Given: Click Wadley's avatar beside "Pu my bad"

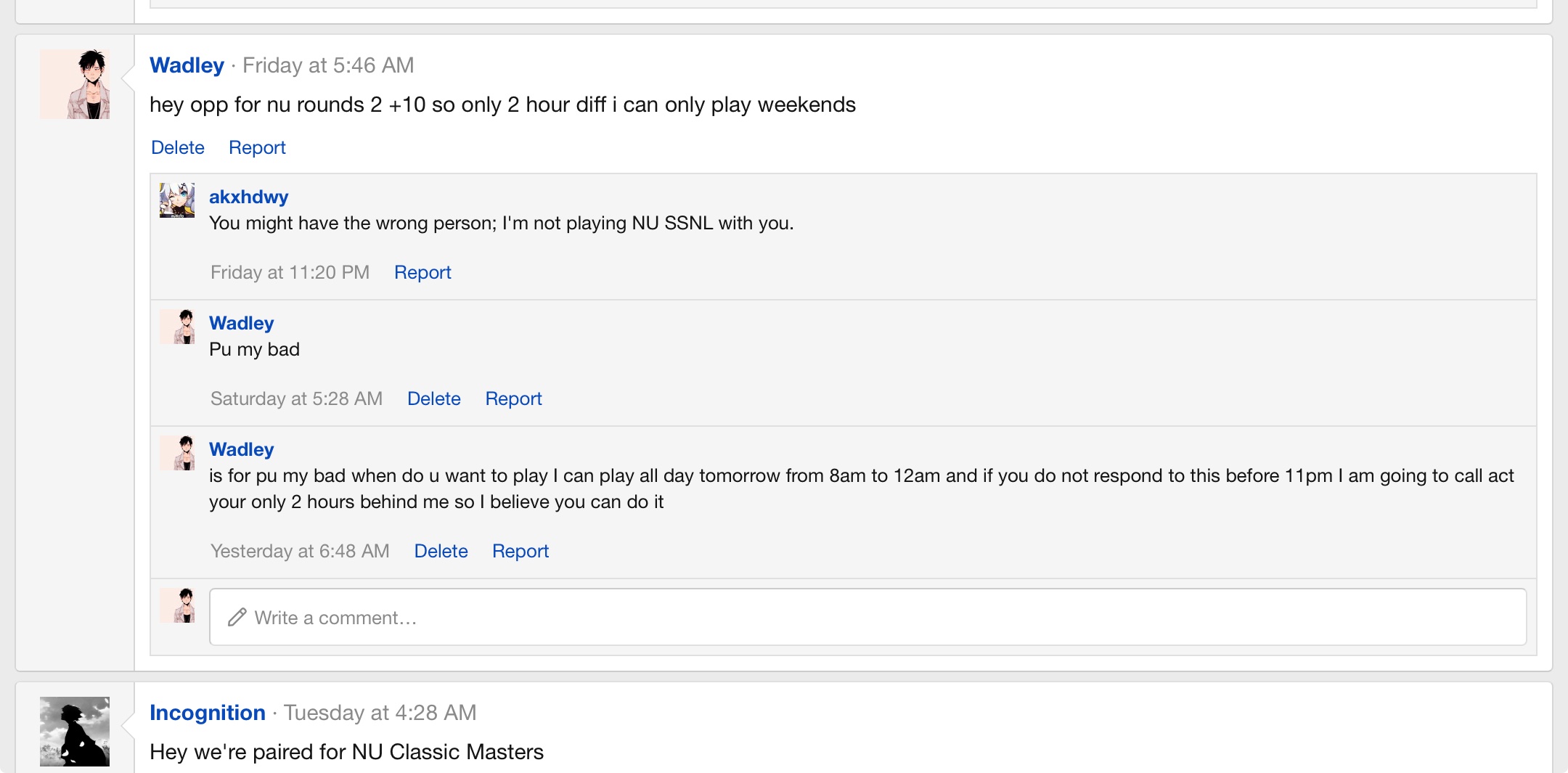Looking at the screenshot, I should click(177, 327).
